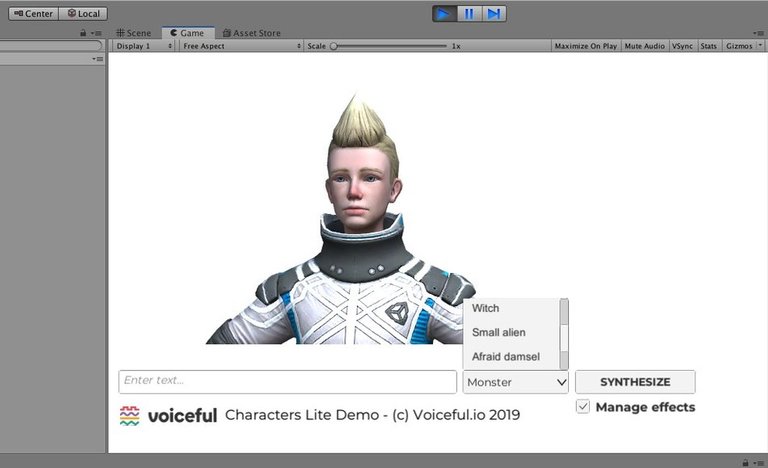Click the "Characters Lite Demo" caption text
This screenshot has width=768, height=468.
pos(302,415)
